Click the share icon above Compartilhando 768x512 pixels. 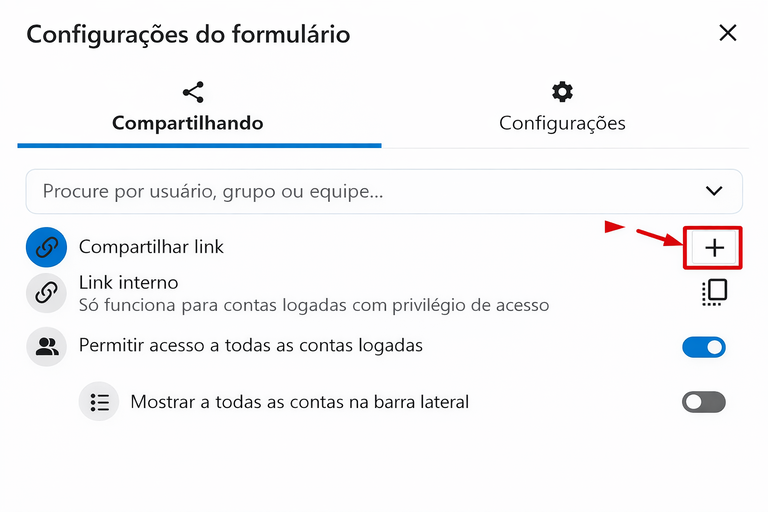194,93
